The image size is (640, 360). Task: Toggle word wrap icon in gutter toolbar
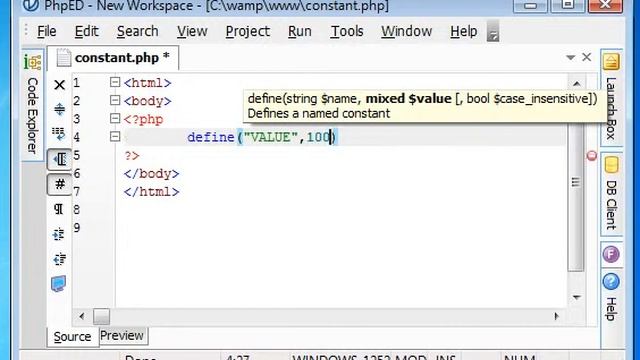click(59, 133)
